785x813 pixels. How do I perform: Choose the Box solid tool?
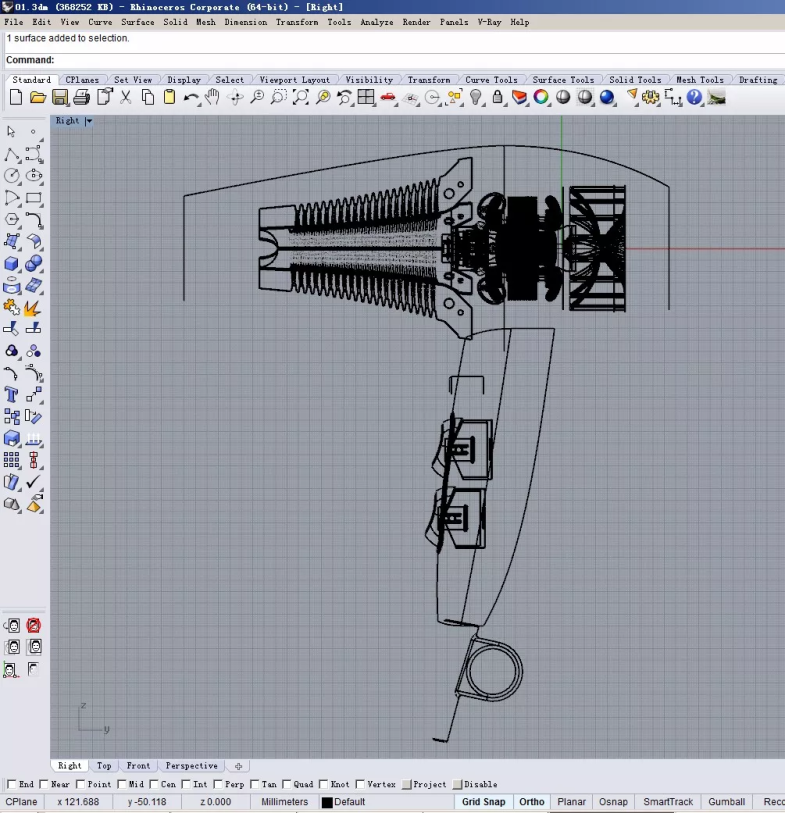[12, 264]
